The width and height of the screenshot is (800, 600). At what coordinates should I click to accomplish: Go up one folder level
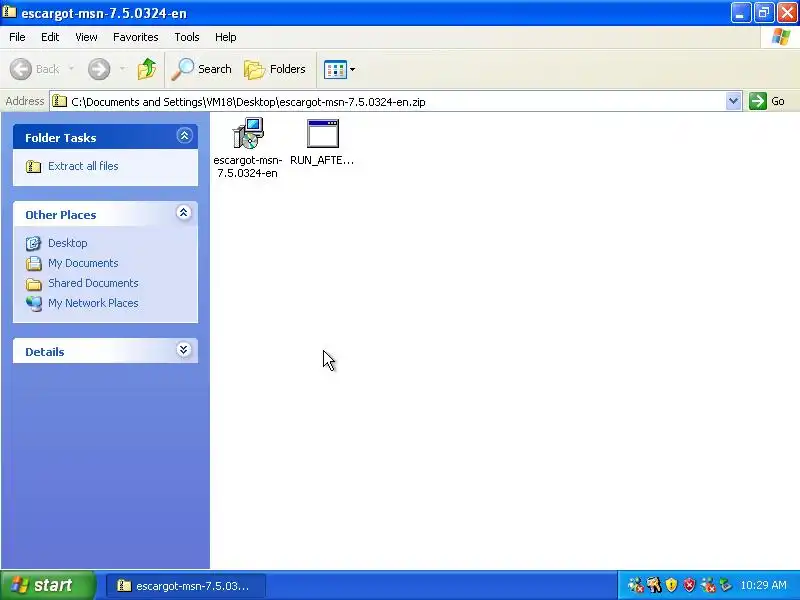pyautogui.click(x=147, y=69)
